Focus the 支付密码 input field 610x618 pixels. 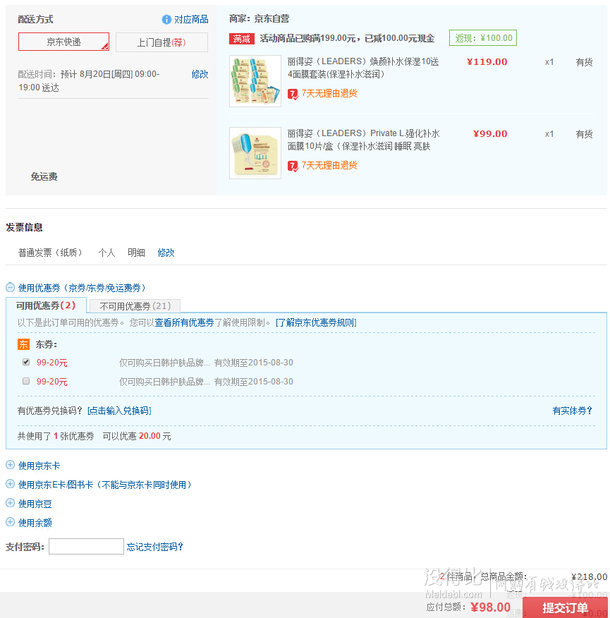tap(86, 546)
